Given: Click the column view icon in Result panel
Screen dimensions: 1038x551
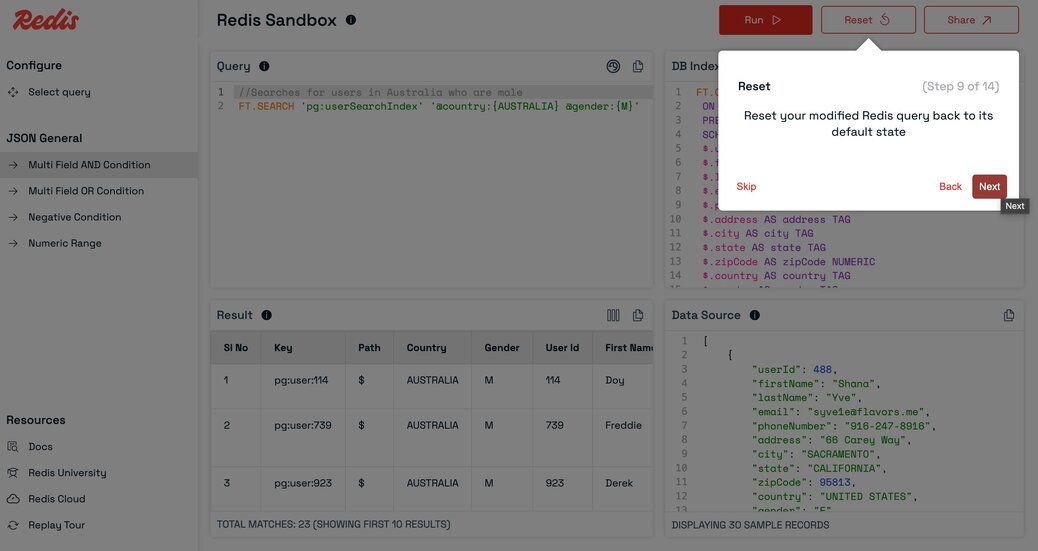Looking at the screenshot, I should [613, 315].
